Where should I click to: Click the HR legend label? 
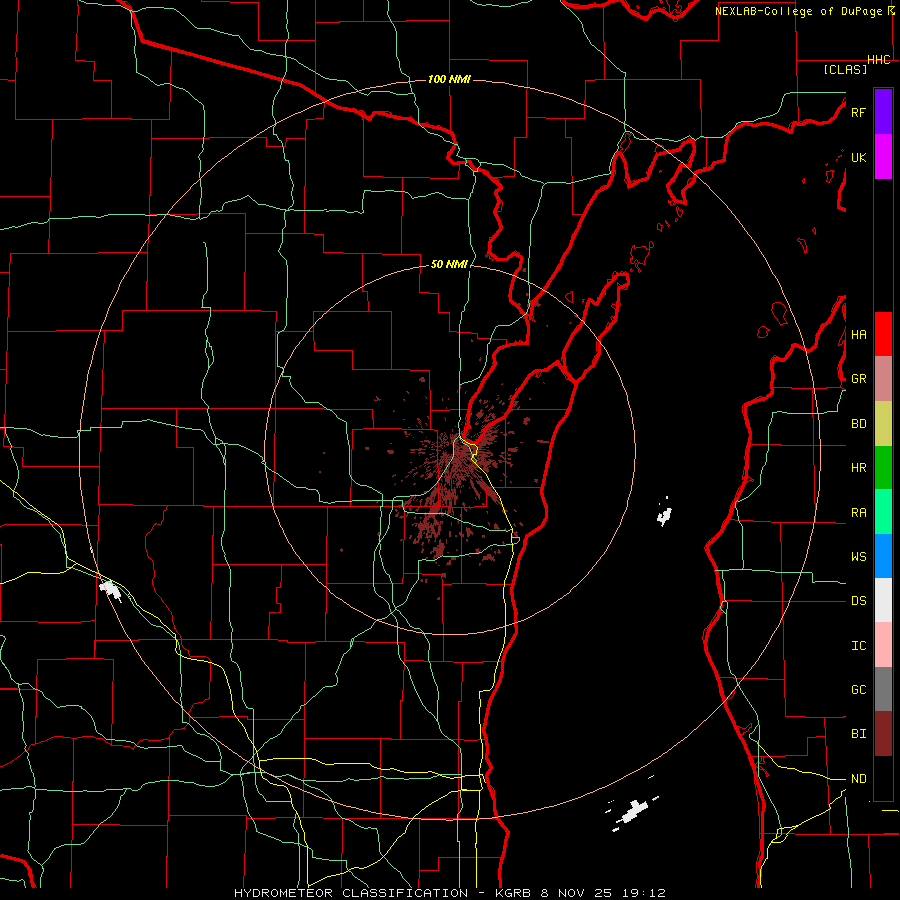click(858, 468)
